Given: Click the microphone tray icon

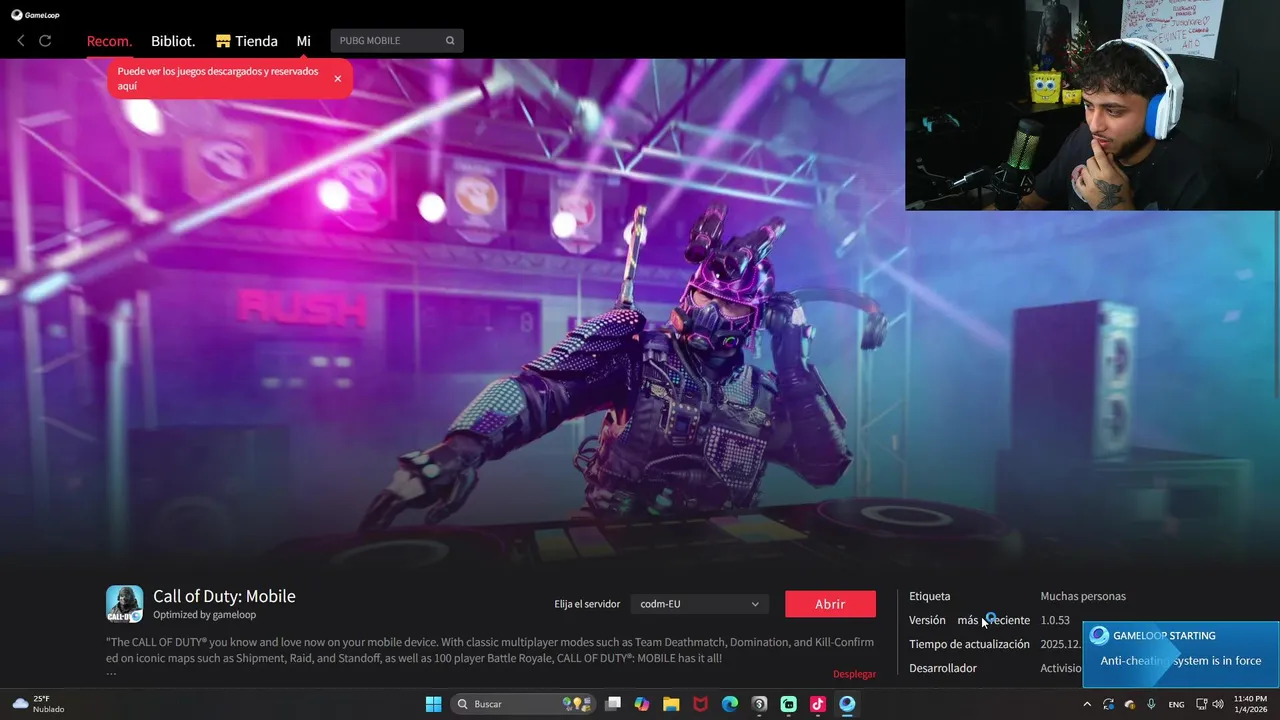Looking at the screenshot, I should [x=1152, y=704].
